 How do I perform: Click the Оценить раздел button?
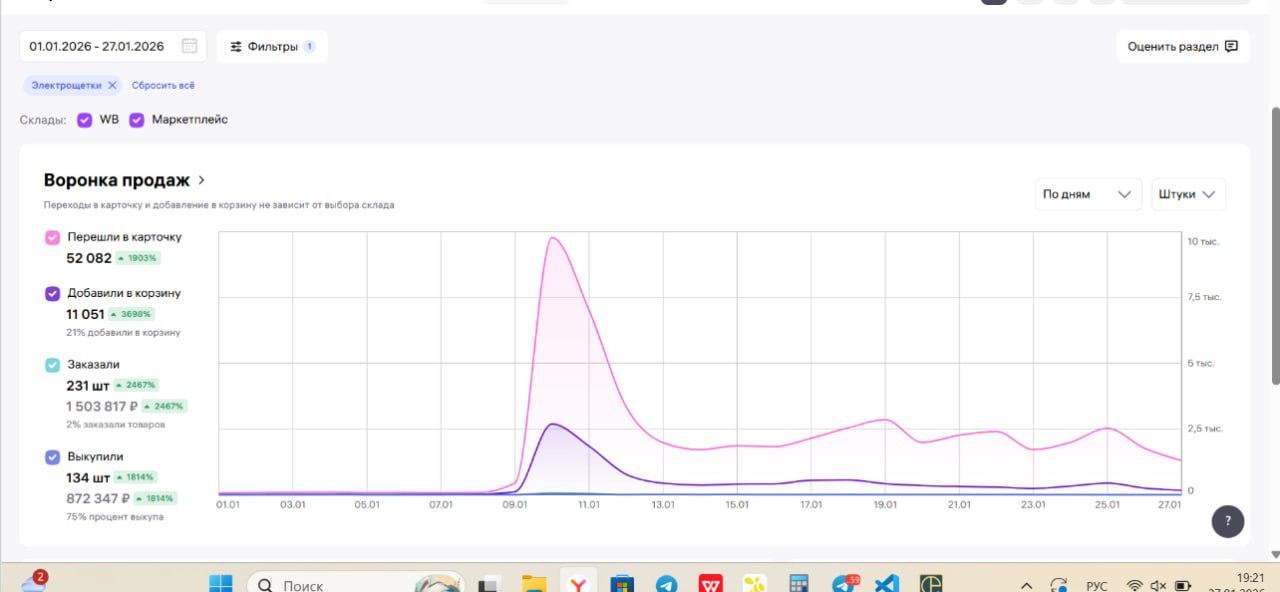click(x=1183, y=46)
